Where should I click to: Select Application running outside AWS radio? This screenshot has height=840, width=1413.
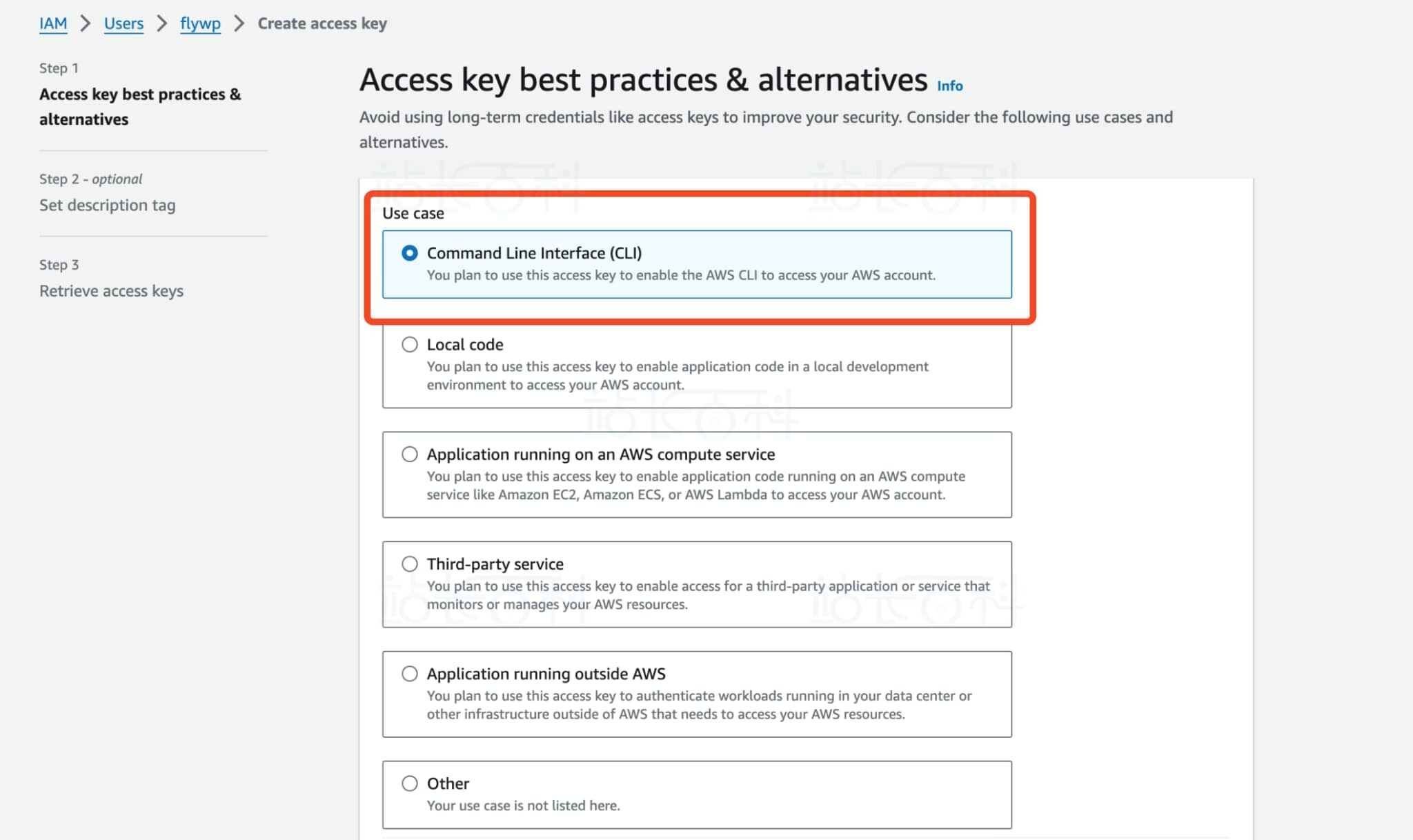click(x=410, y=673)
